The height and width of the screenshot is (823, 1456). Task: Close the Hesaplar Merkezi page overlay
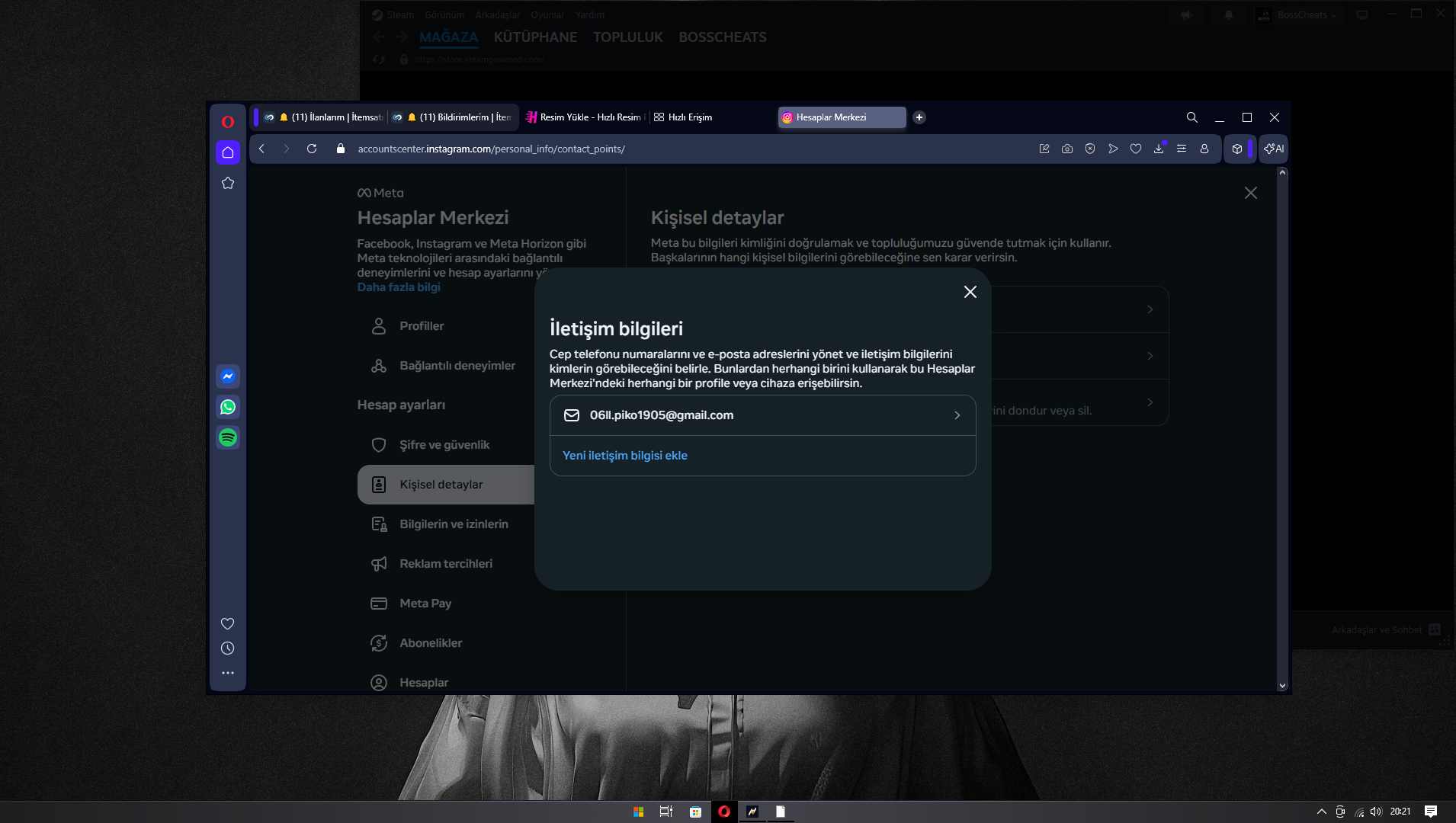pos(1251,193)
